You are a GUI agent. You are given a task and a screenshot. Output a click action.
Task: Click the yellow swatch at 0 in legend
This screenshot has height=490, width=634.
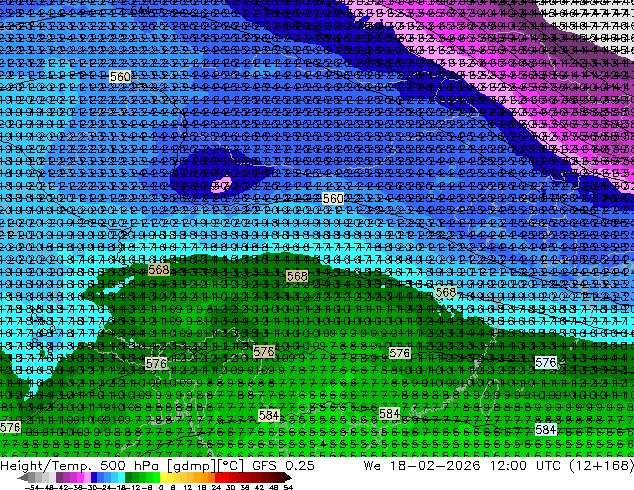[163, 477]
